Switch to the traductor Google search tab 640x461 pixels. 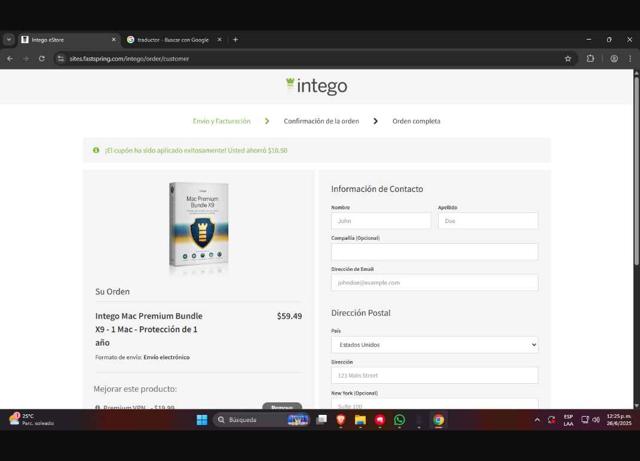pos(173,40)
